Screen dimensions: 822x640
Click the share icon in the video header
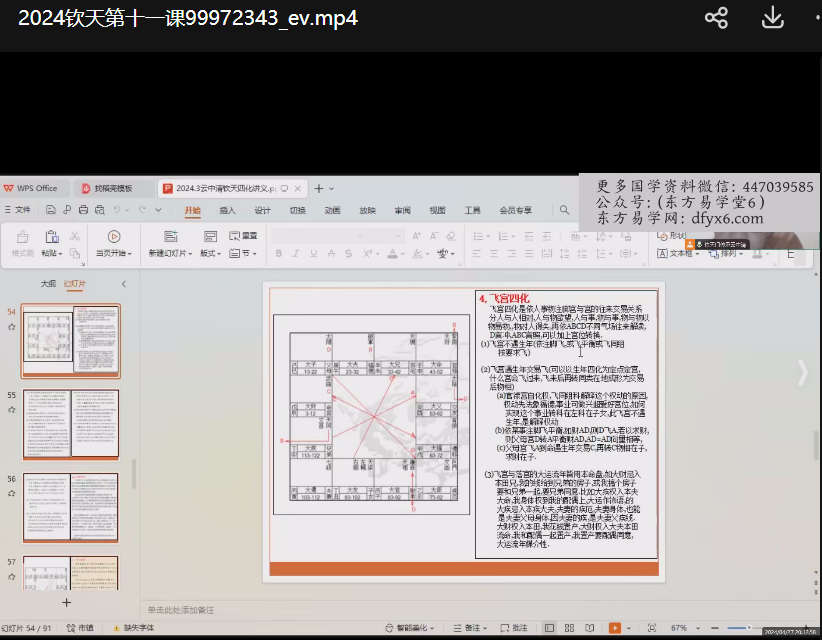pyautogui.click(x=716, y=18)
